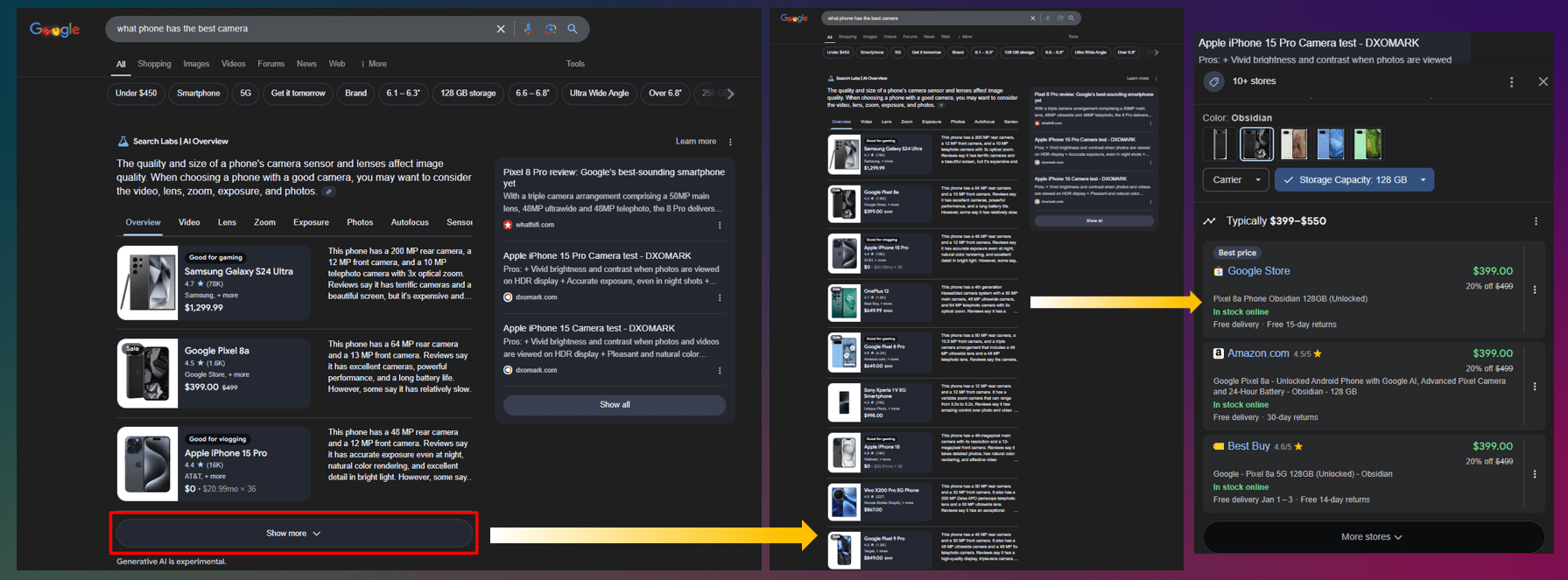Image resolution: width=1568 pixels, height=580 pixels.
Task: Open three-dot menu for the iPhone 15 Camera test result, left page
Action: point(720,370)
